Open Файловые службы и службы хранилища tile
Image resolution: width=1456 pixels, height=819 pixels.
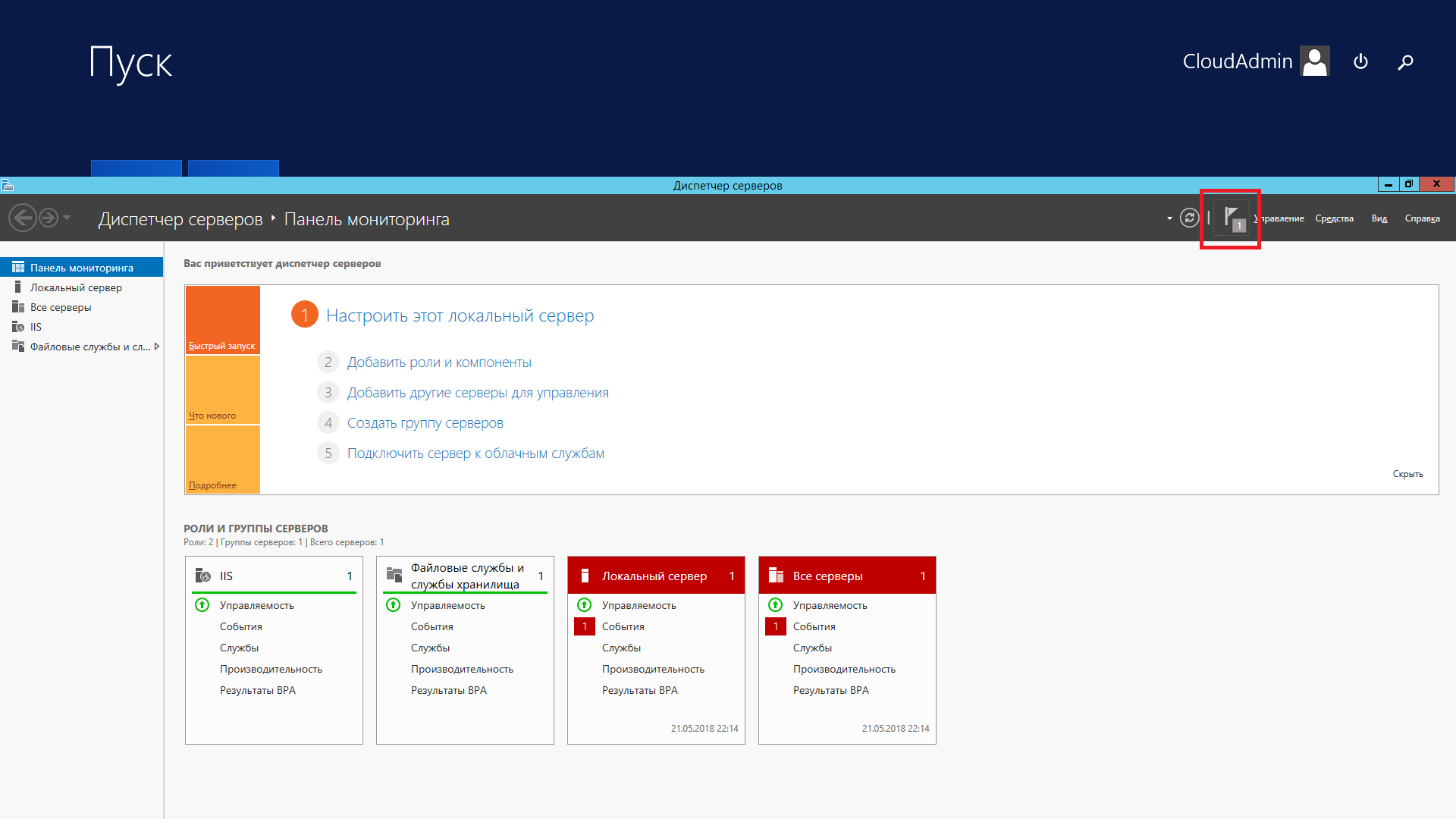click(x=466, y=576)
